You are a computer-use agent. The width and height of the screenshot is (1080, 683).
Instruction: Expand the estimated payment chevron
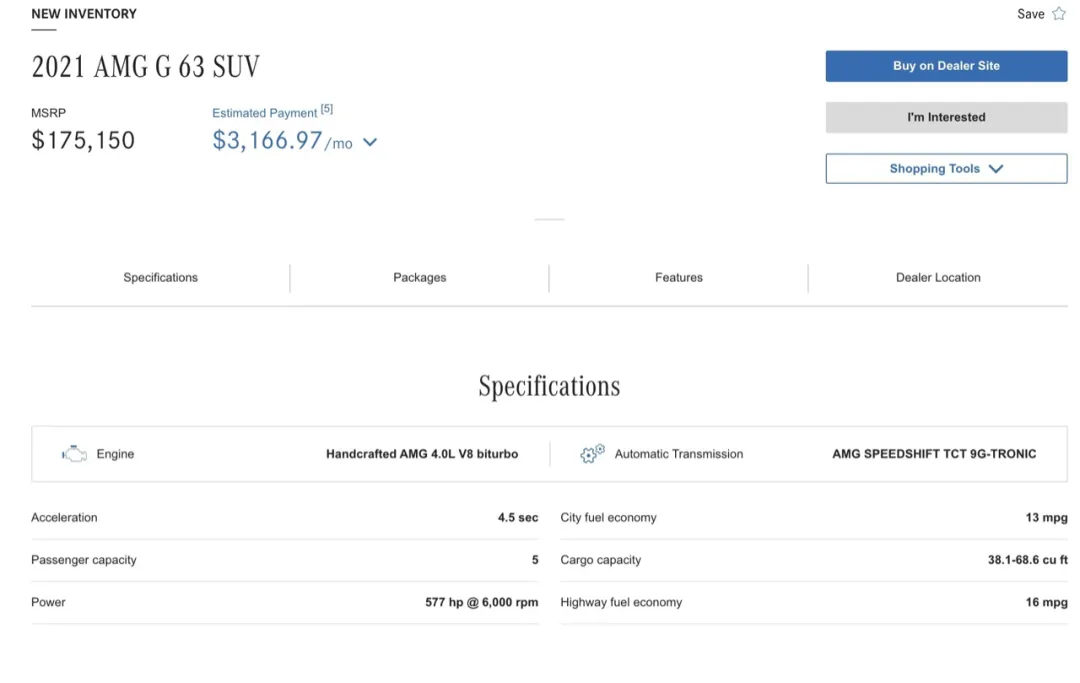coord(370,143)
